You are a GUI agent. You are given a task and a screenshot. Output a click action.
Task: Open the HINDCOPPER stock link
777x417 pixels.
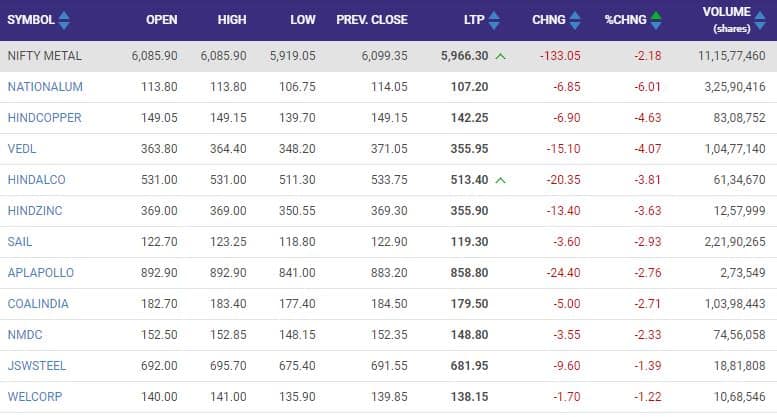(x=44, y=118)
